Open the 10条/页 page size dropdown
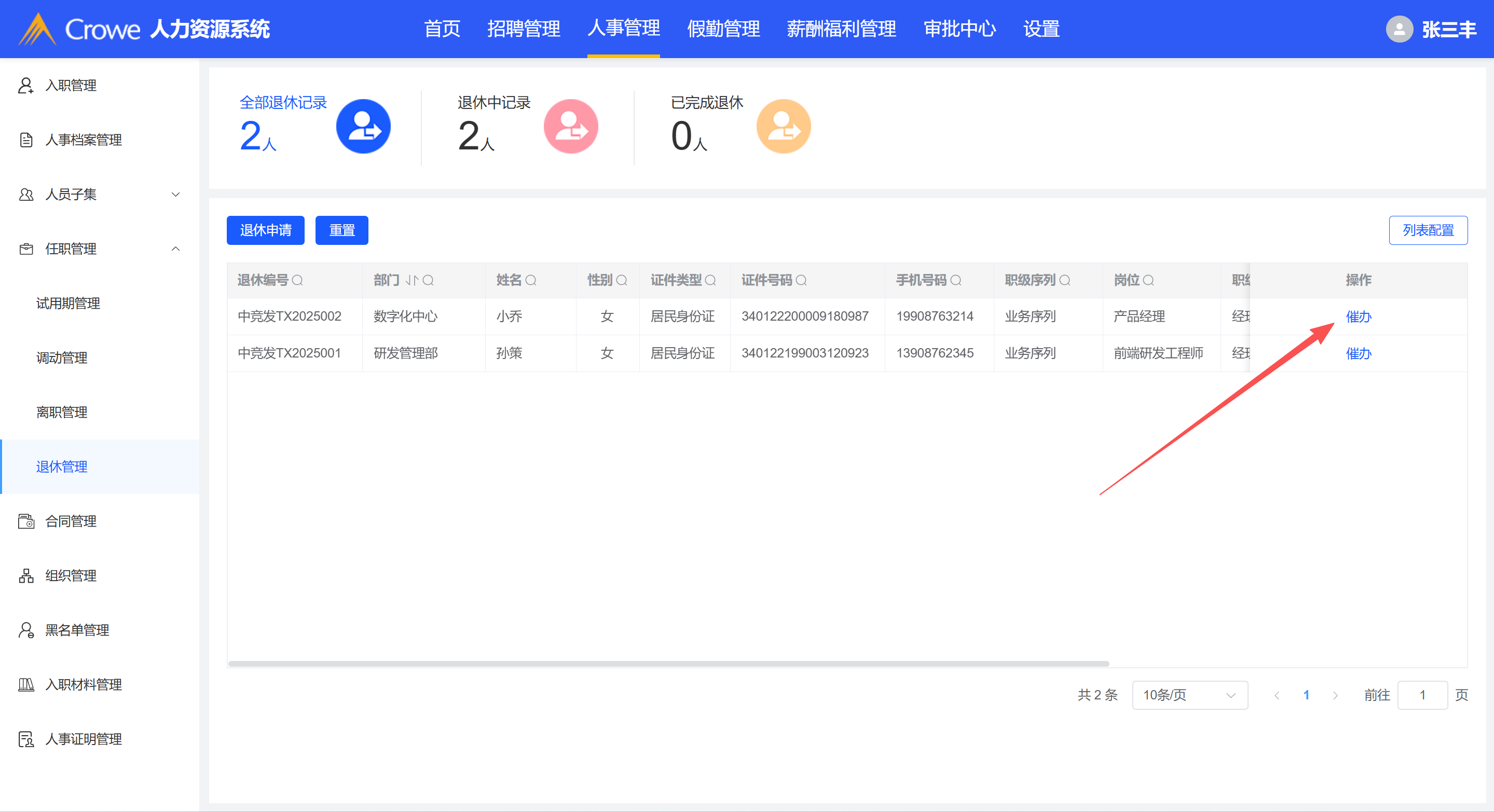This screenshot has width=1494, height=812. [x=1189, y=695]
